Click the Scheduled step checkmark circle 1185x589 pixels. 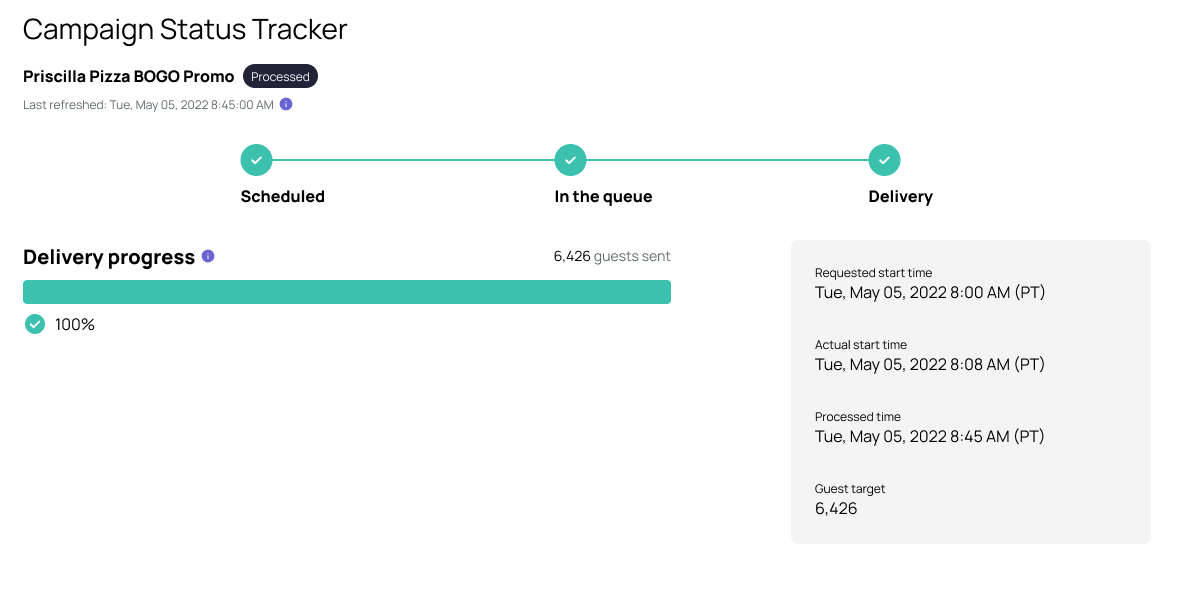tap(256, 160)
